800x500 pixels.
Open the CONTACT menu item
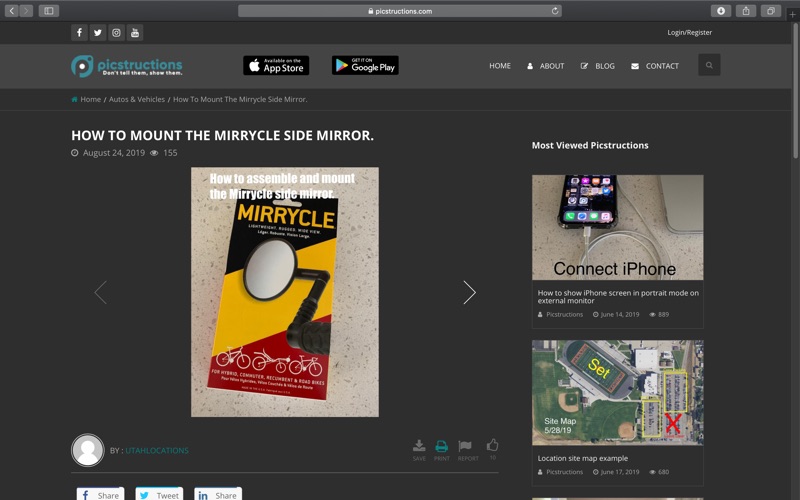pos(655,66)
